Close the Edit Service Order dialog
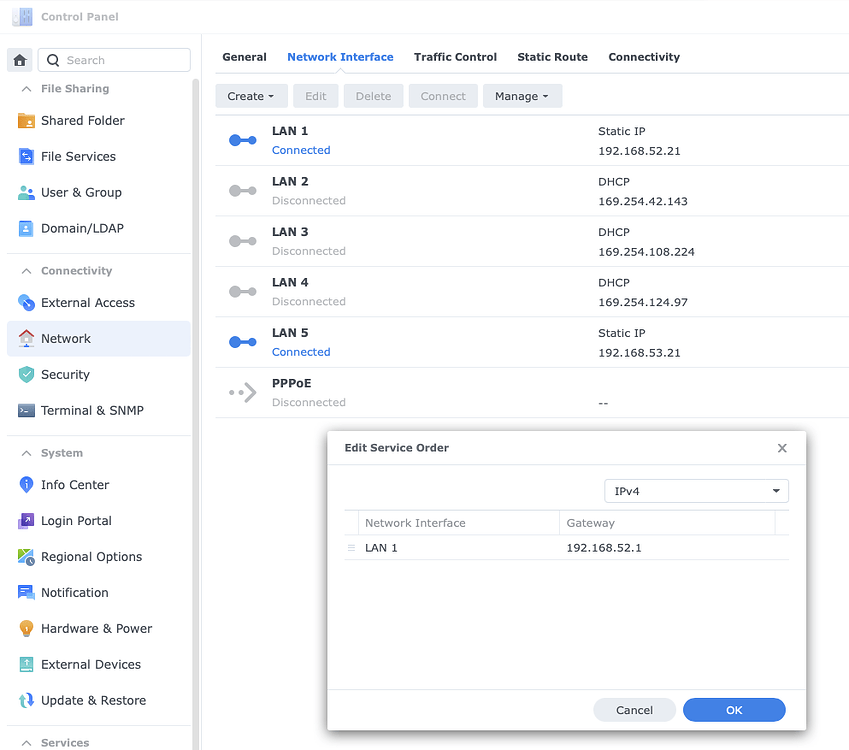 782,448
